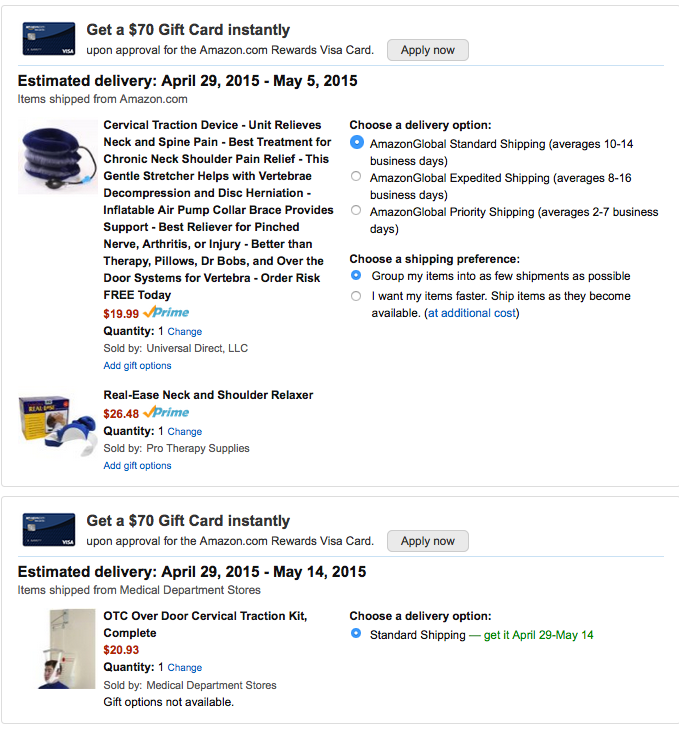Click the second Apply now button
This screenshot has height=731, width=679.
427,541
